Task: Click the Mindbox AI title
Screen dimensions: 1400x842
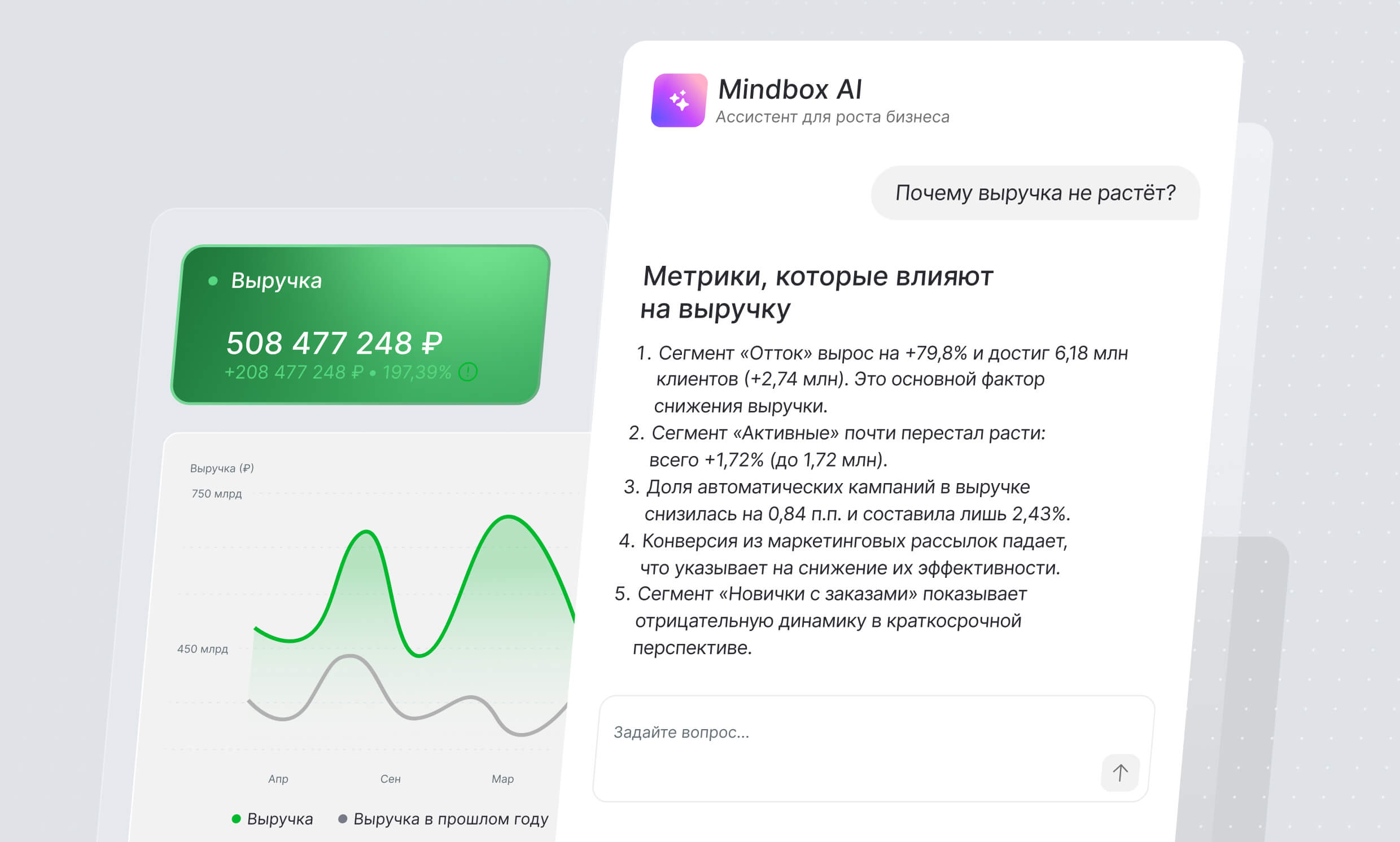Action: point(789,89)
